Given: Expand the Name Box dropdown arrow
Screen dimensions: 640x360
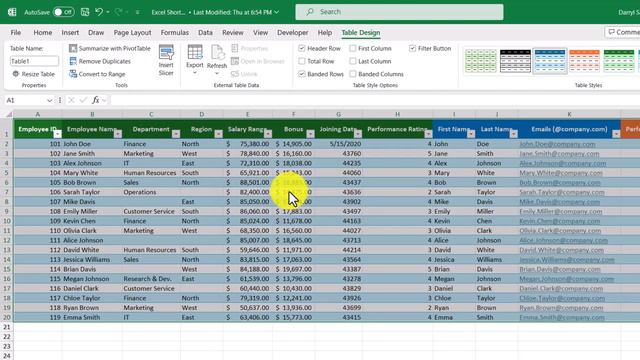Looking at the screenshot, I should (49, 100).
